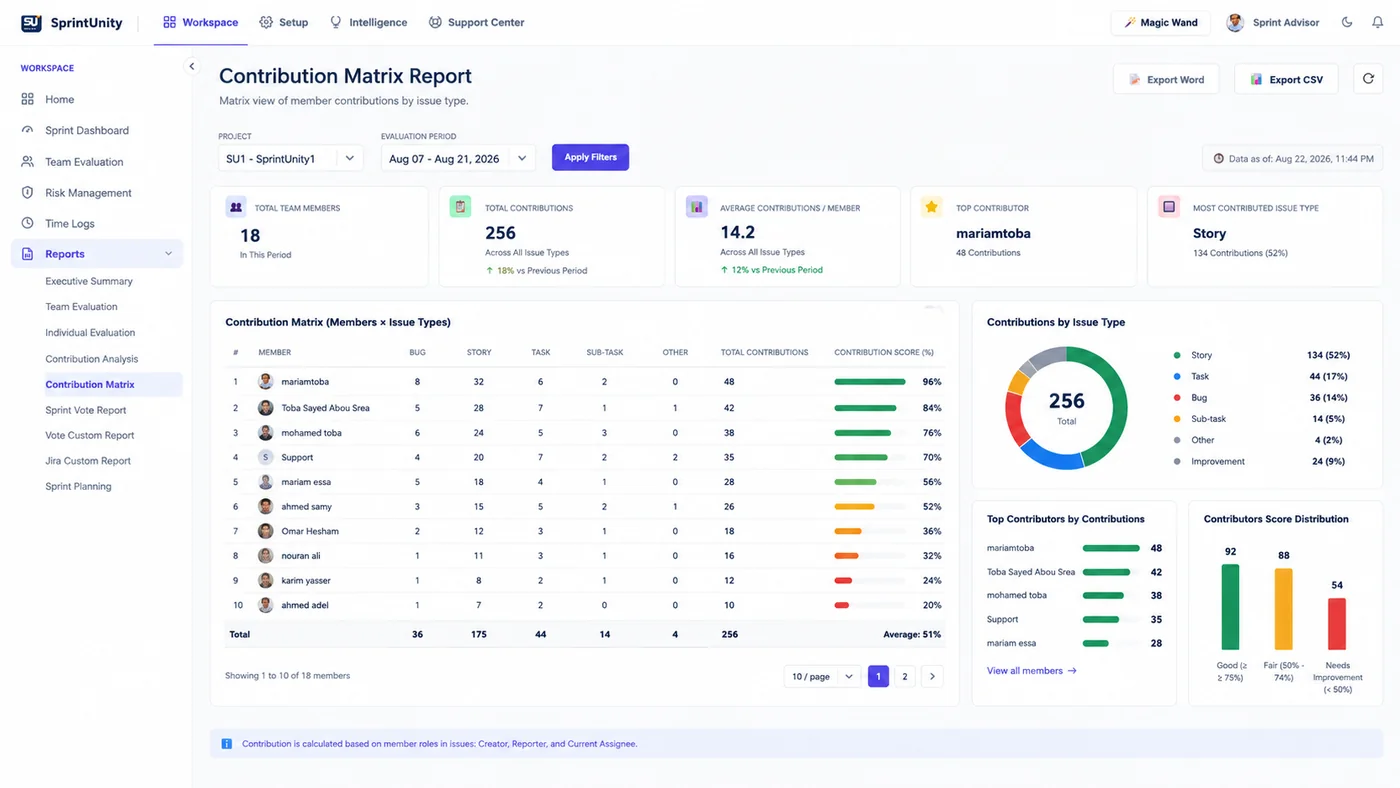
Task: Open the Magic Wand button
Action: [x=1161, y=22]
